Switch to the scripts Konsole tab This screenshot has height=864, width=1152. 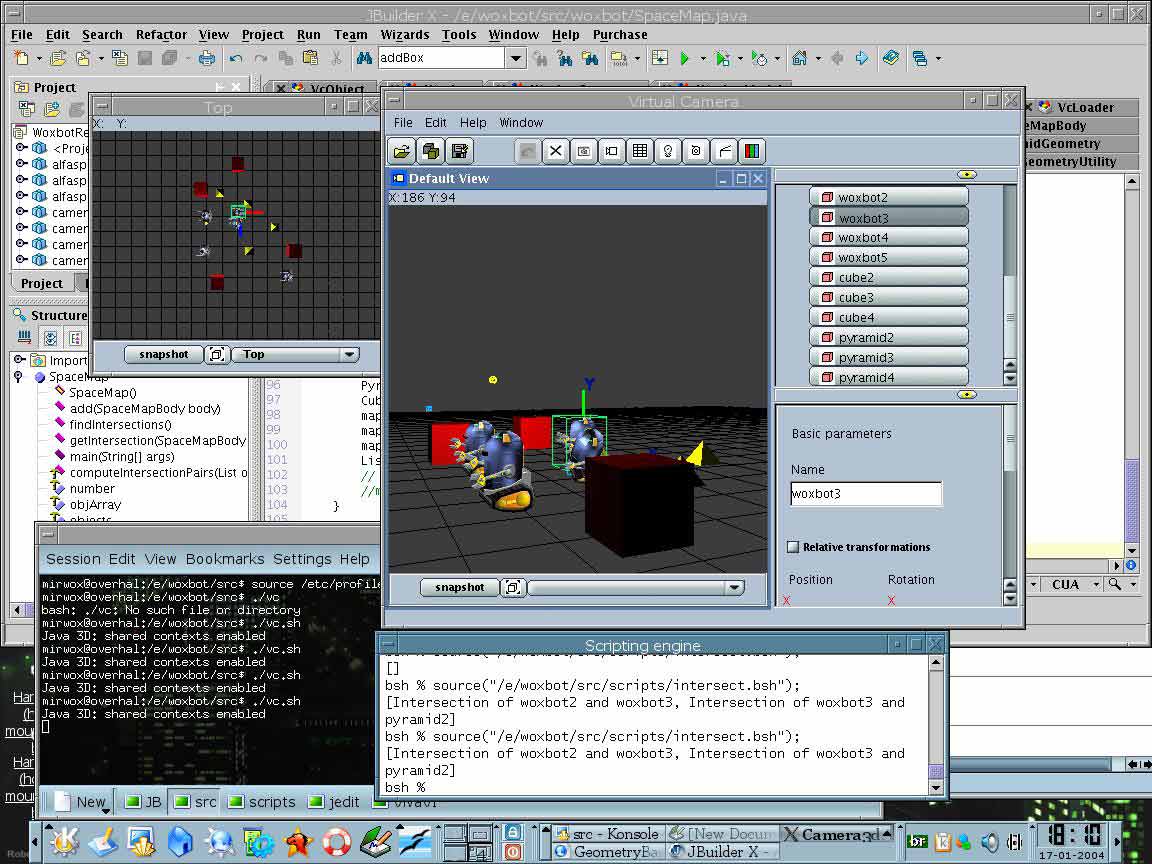[x=262, y=801]
